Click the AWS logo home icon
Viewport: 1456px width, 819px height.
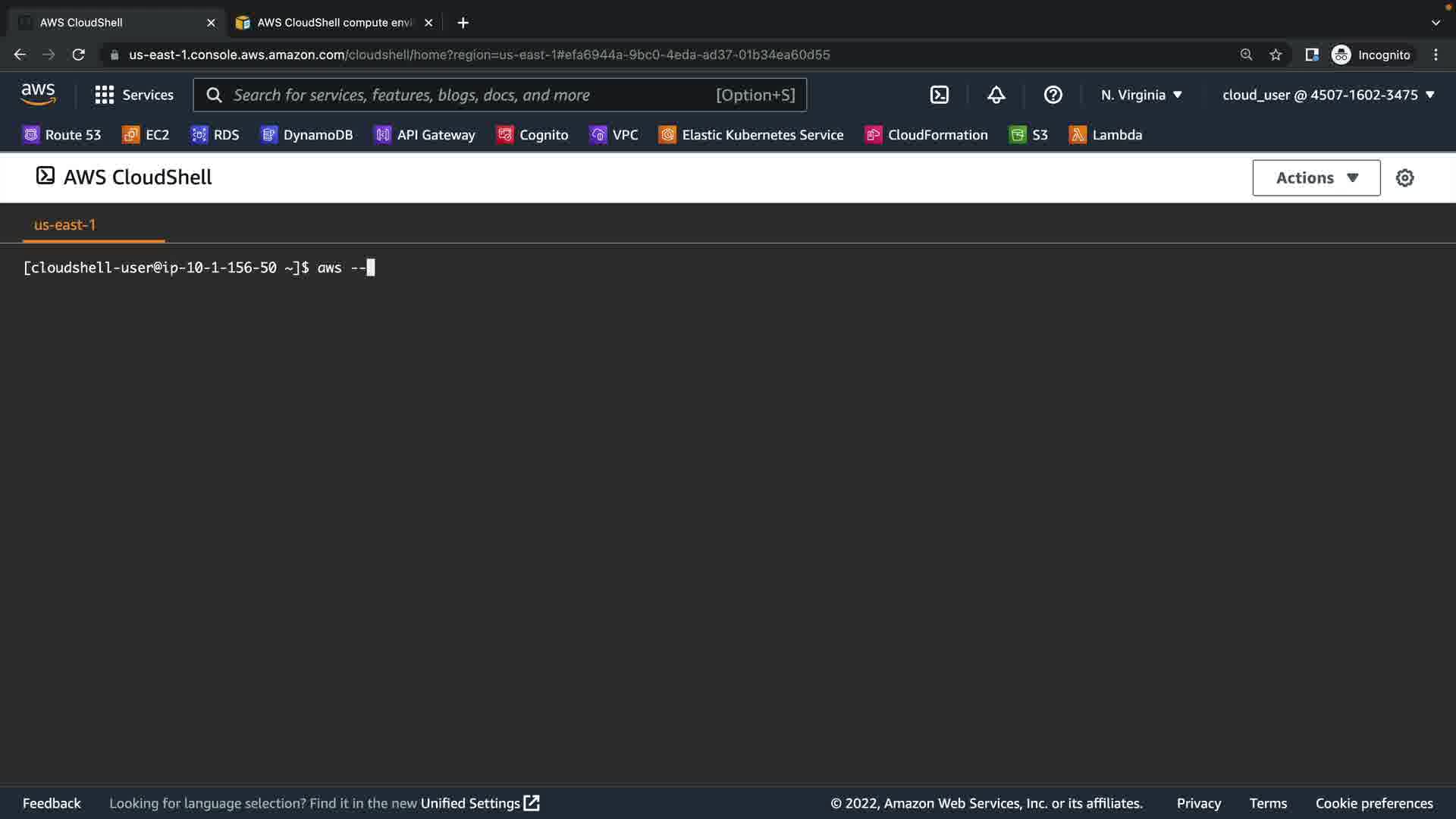point(38,95)
